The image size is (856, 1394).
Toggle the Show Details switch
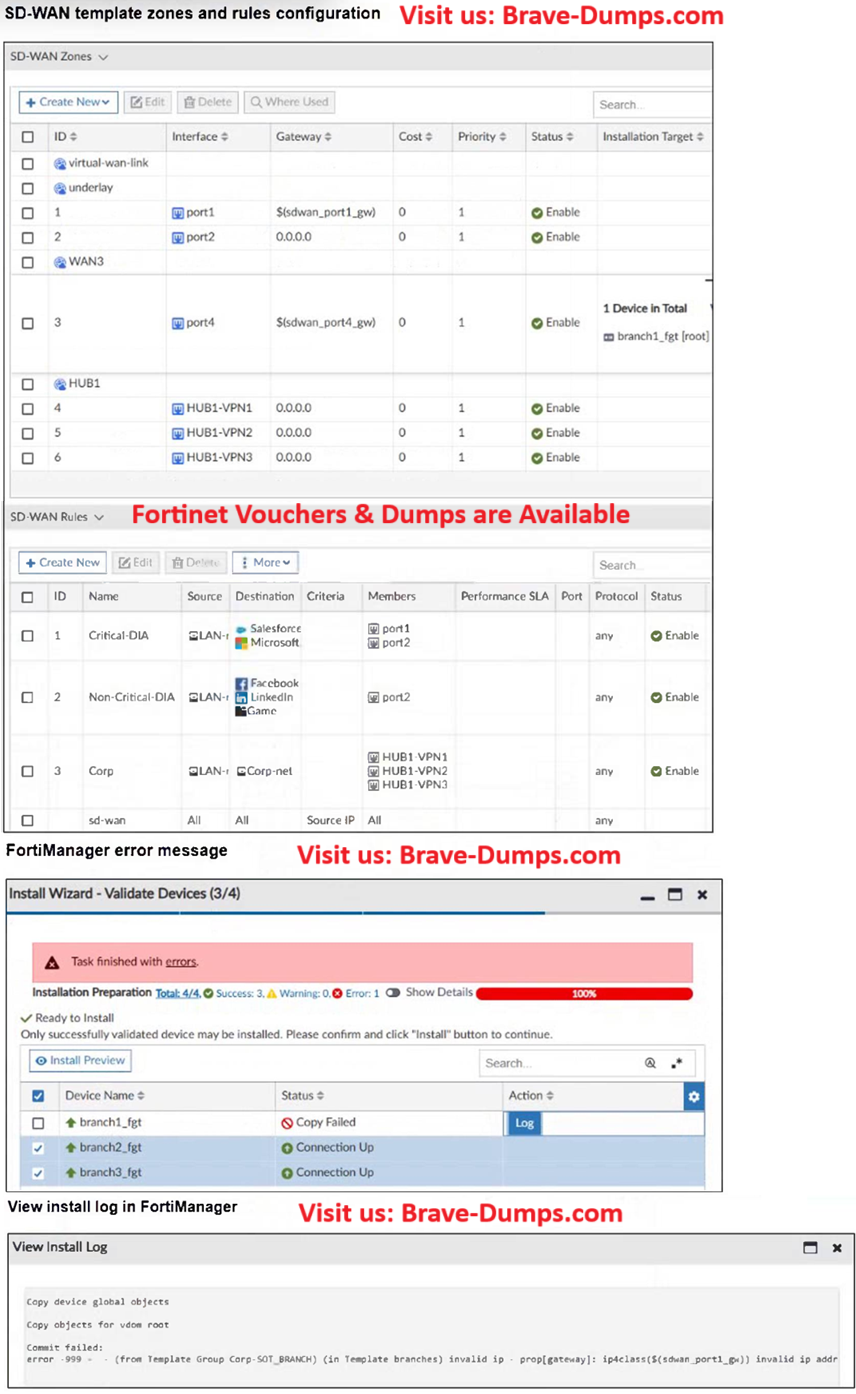[393, 993]
